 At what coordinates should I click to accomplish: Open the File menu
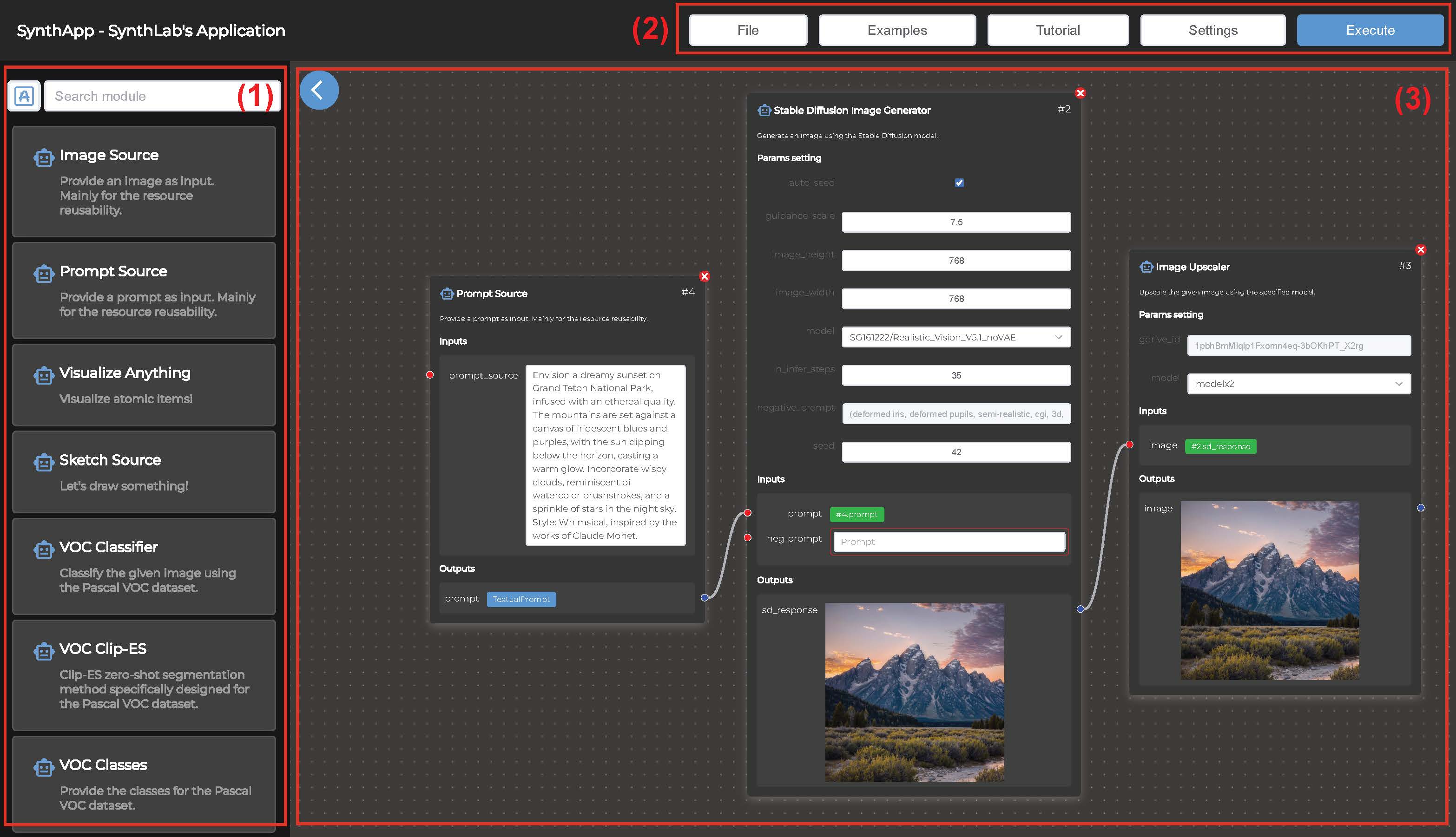pos(748,31)
